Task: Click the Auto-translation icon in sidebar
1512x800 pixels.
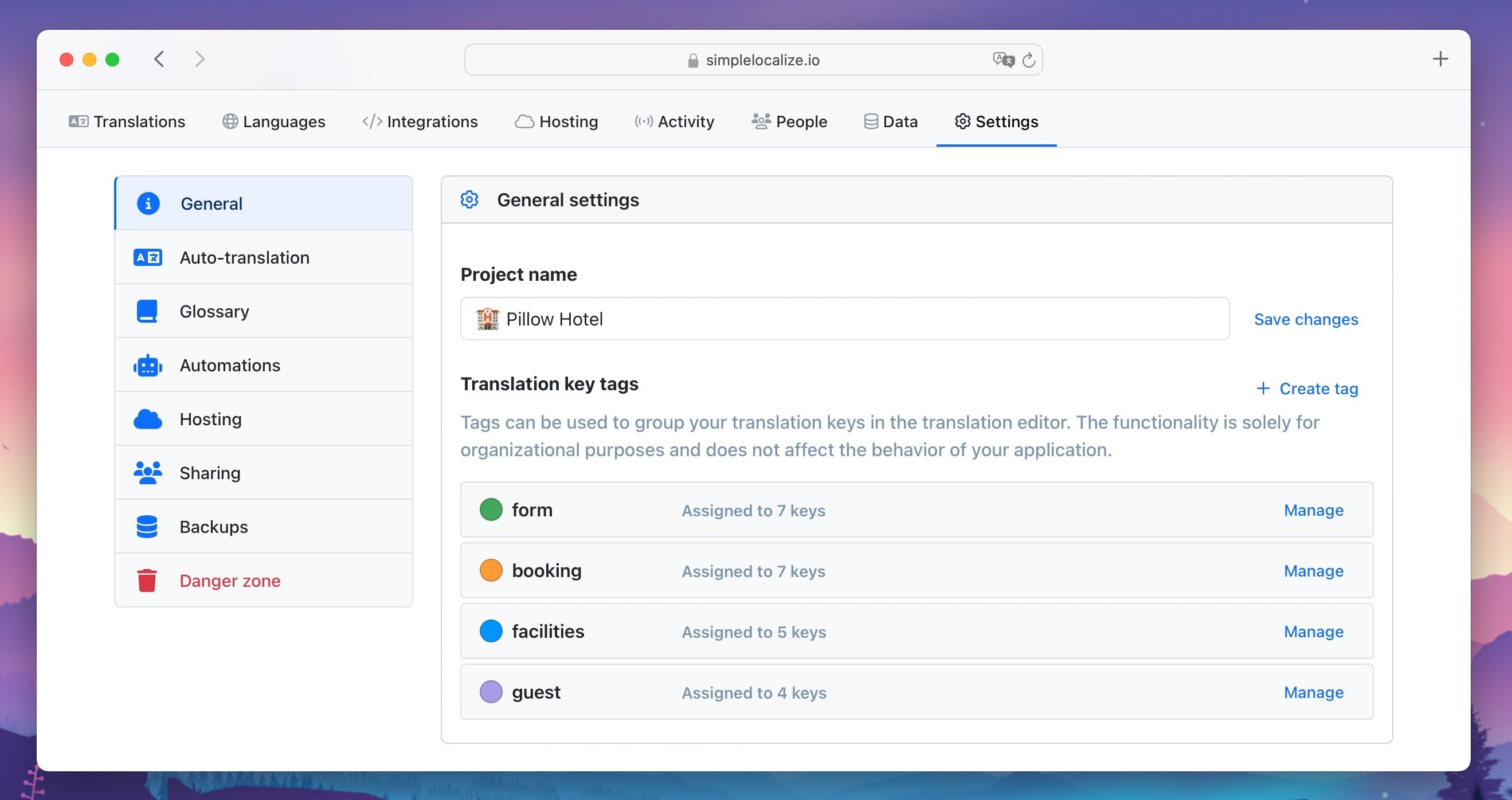Action: coord(147,257)
